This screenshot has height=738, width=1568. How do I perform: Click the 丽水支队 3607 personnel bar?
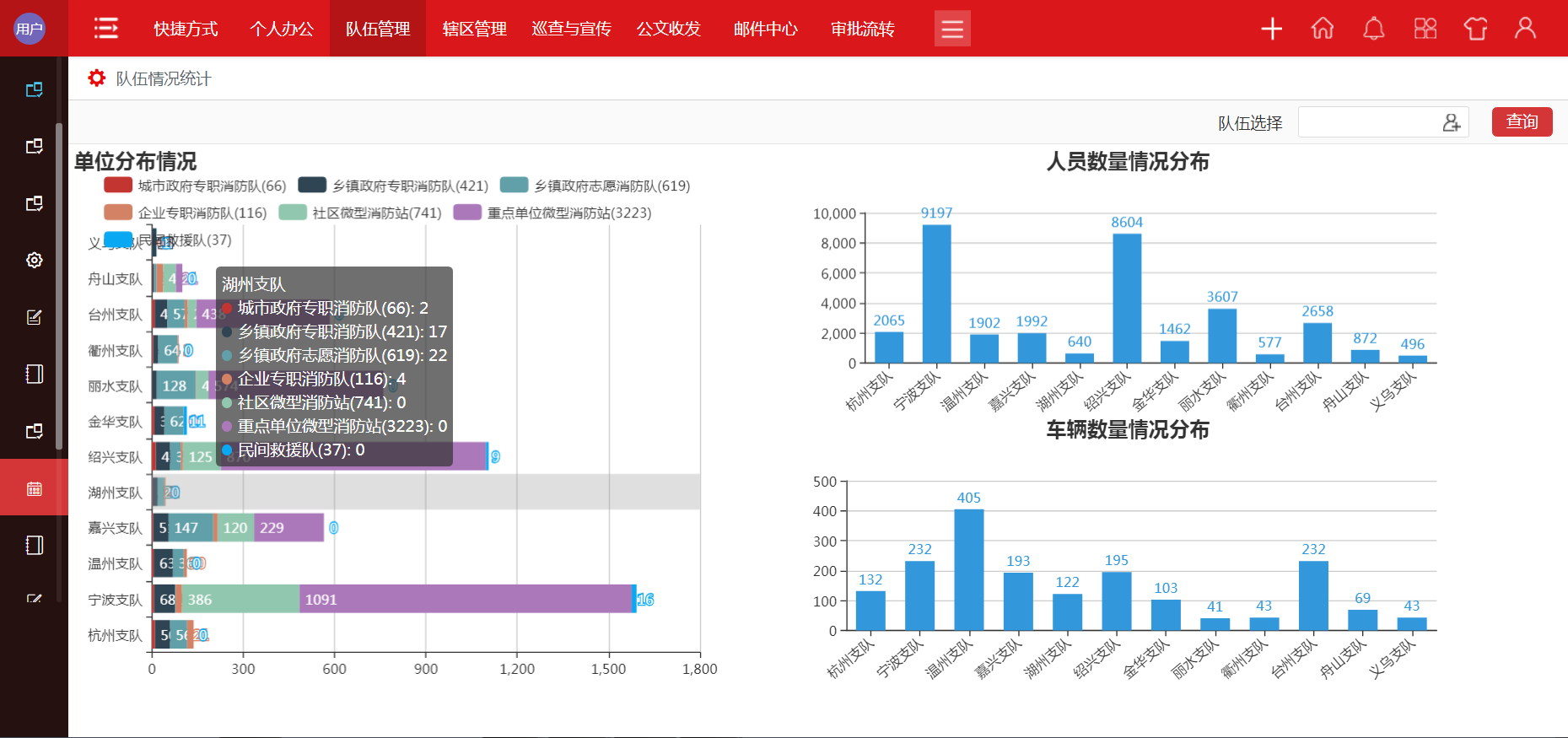point(1222,336)
